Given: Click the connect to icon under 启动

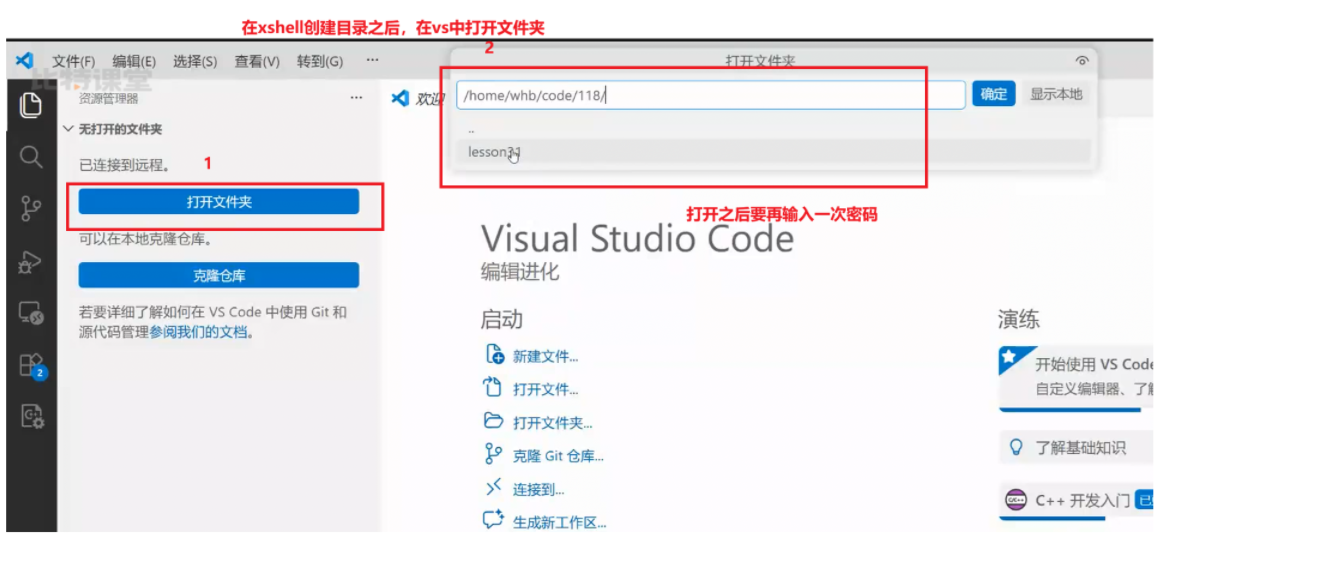Looking at the screenshot, I should pyautogui.click(x=493, y=488).
